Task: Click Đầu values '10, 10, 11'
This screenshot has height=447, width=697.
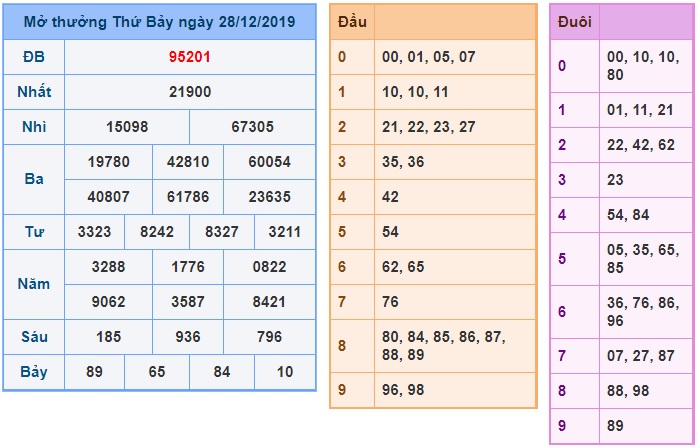Action: pos(415,92)
